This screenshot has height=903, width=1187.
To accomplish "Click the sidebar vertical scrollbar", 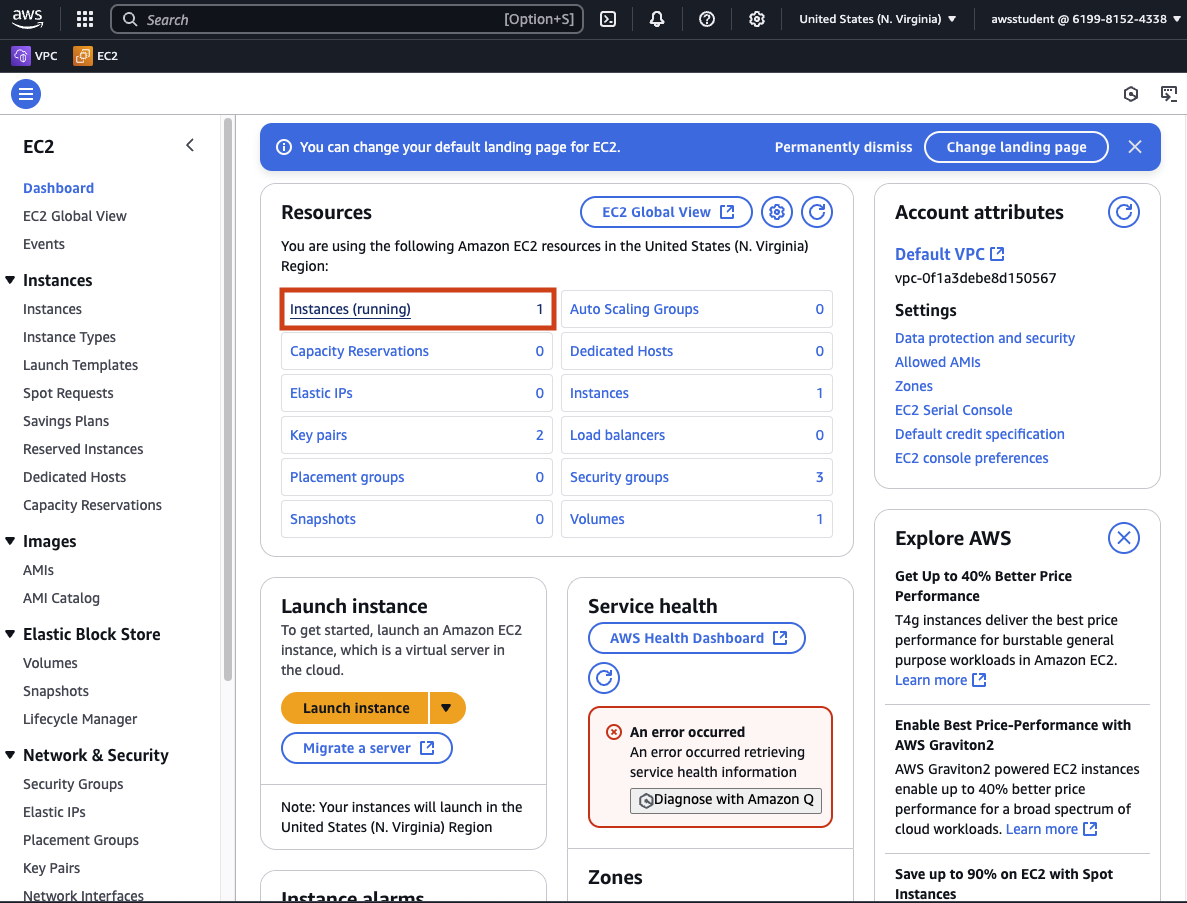I will (x=228, y=400).
